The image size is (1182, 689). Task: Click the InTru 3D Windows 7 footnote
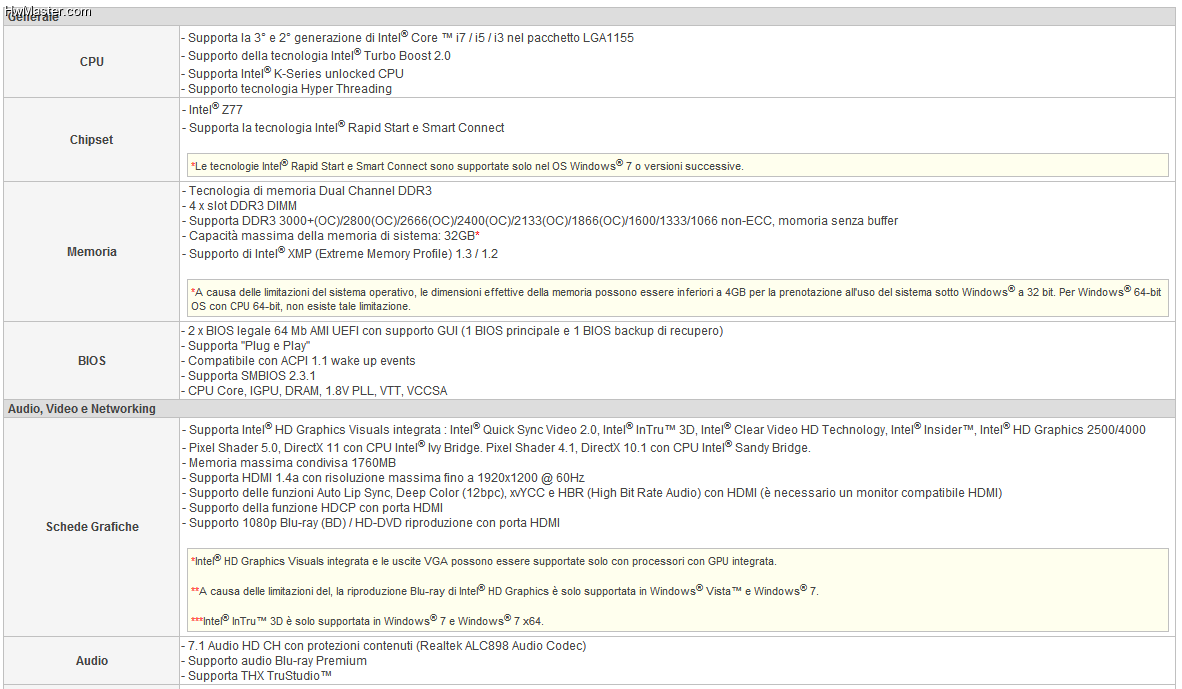click(367, 621)
